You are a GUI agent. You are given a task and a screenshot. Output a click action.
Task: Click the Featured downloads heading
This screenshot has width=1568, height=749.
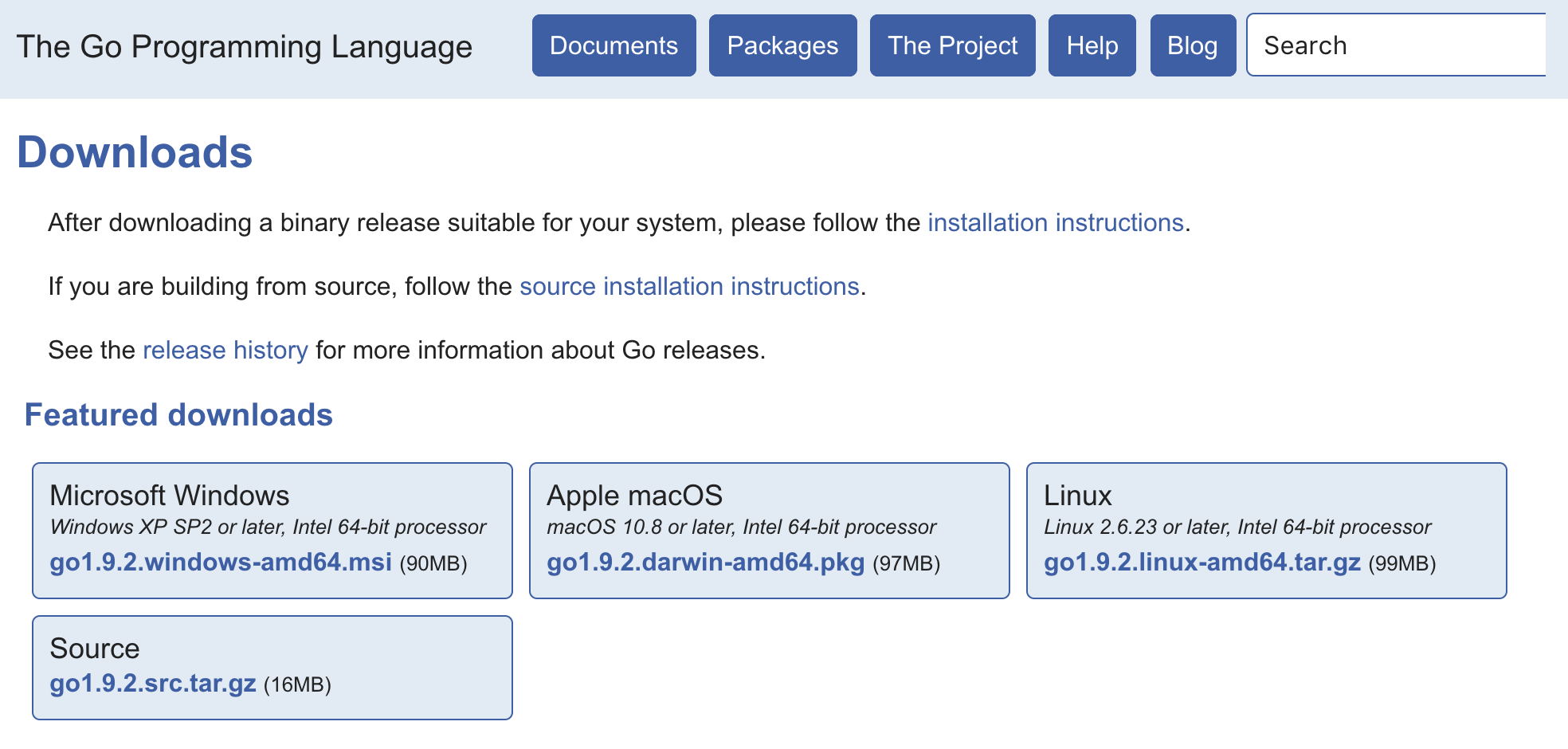coord(178,415)
